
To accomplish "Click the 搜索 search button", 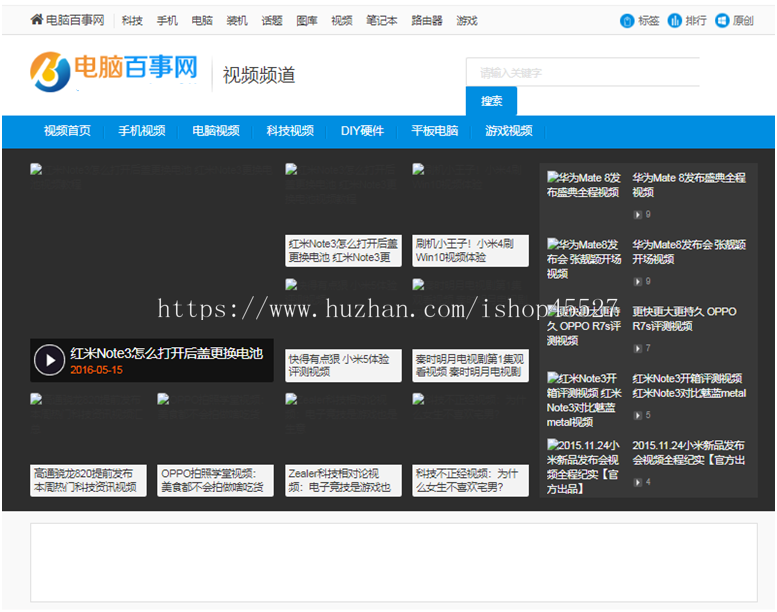I will pyautogui.click(x=492, y=101).
